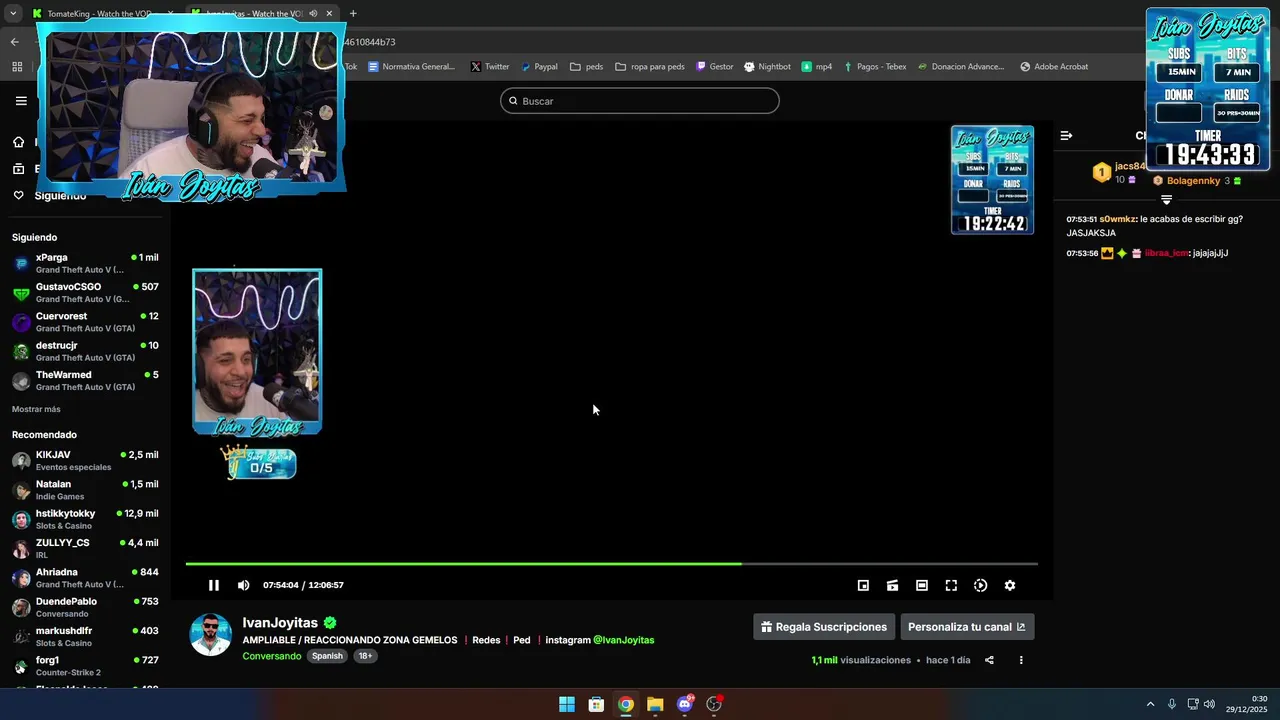Open Ahriadna recommended channel
1280x720 pixels.
[85, 577]
